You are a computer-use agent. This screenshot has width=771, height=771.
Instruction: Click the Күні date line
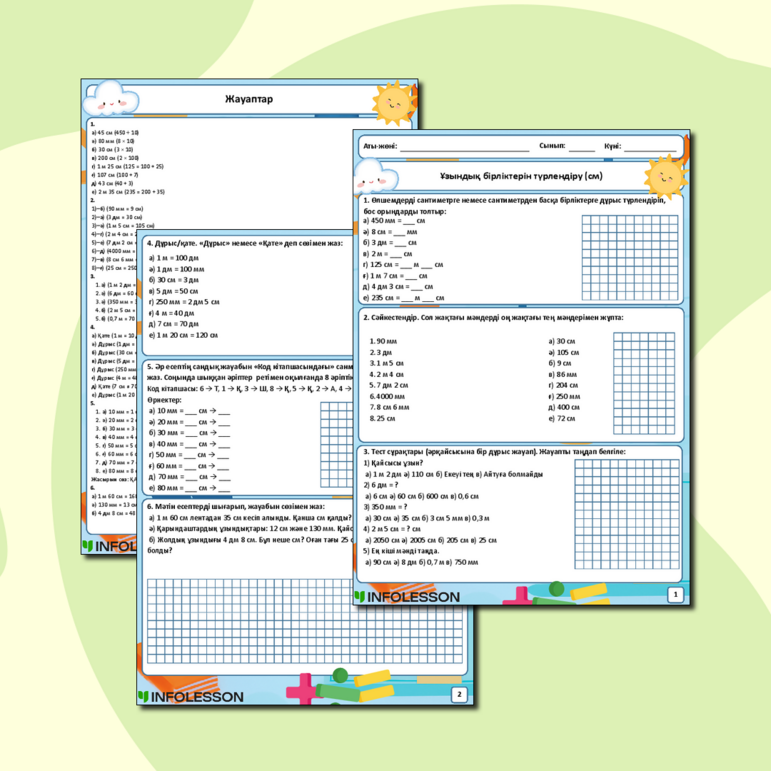pyautogui.click(x=650, y=146)
